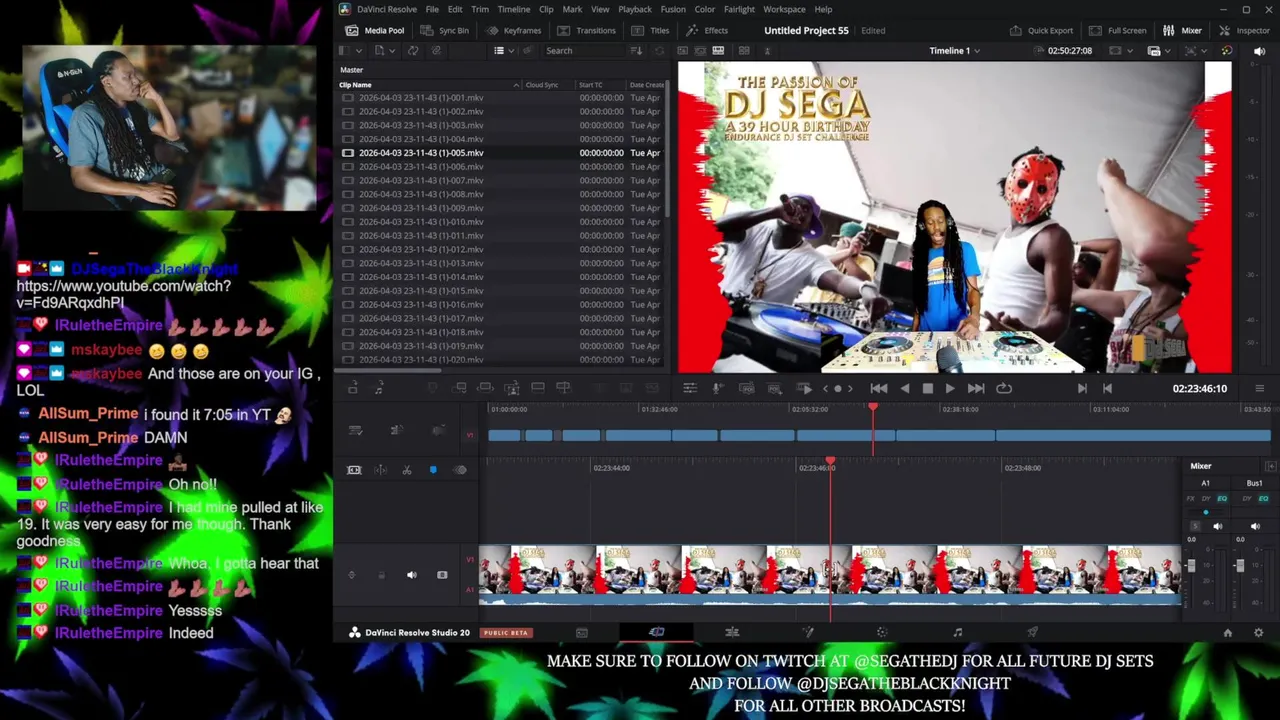
Task: Switch to the Fusion page
Action: (x=808, y=632)
